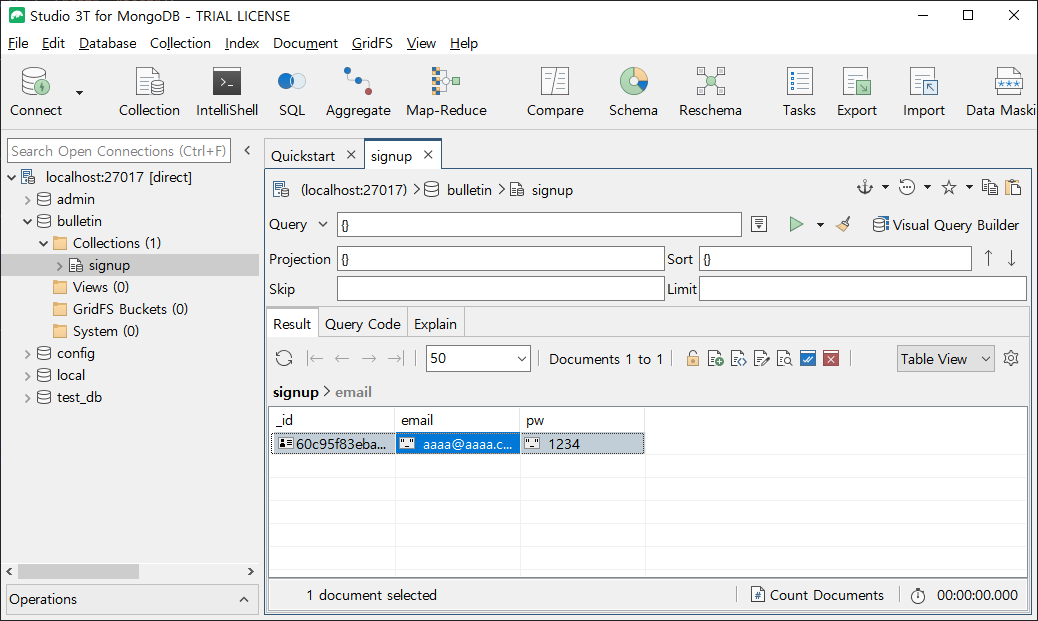1038x621 pixels.
Task: Click the copy query icon
Action: coord(990,187)
